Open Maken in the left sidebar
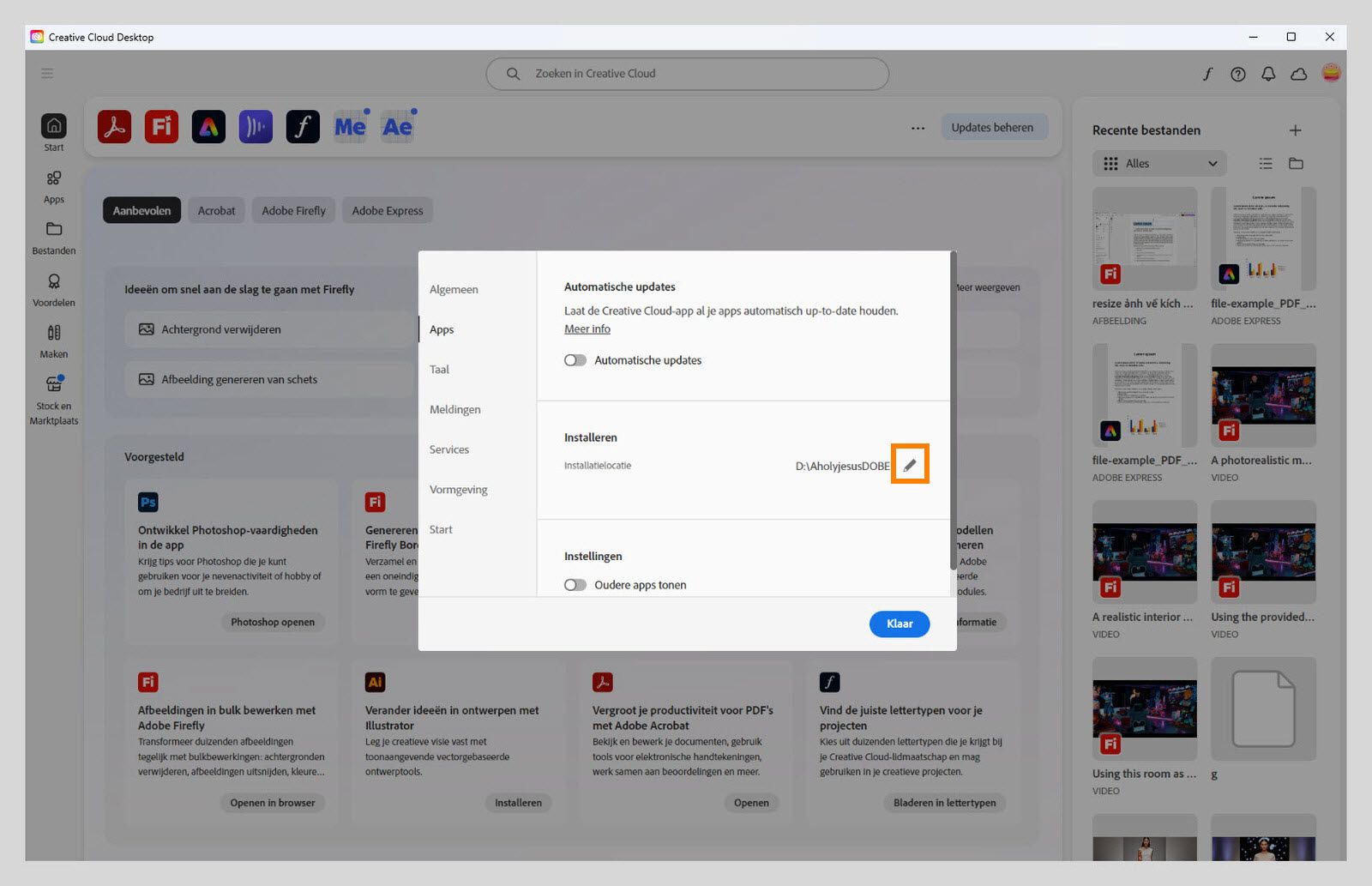The image size is (1372, 886). tap(54, 341)
